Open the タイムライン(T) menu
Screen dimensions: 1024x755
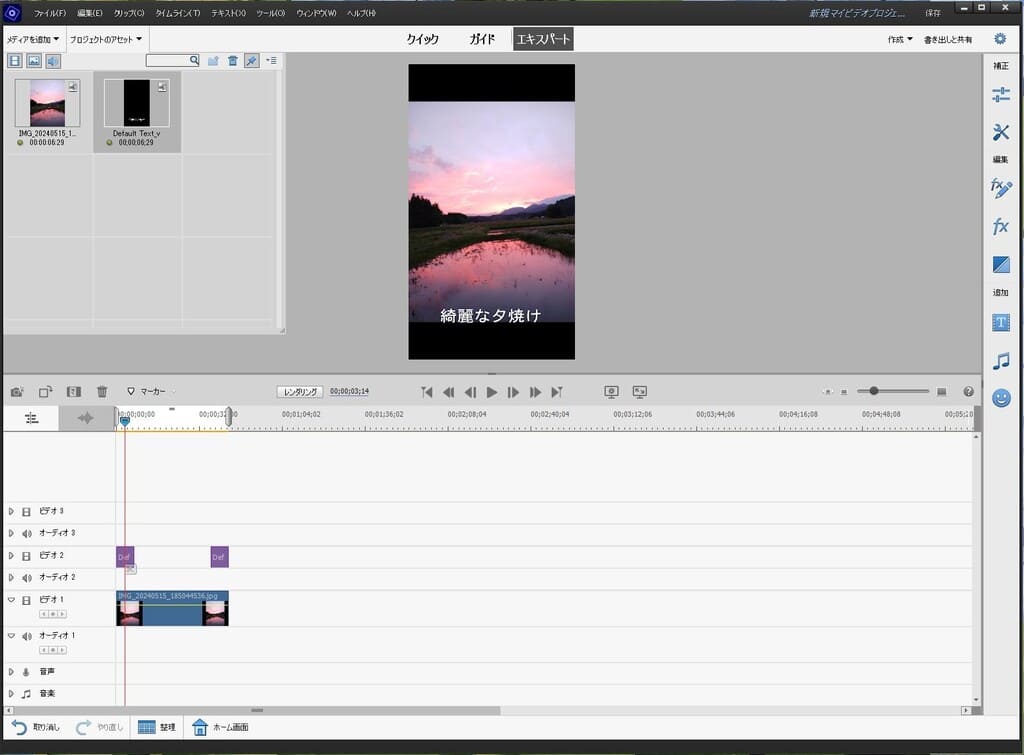click(177, 13)
